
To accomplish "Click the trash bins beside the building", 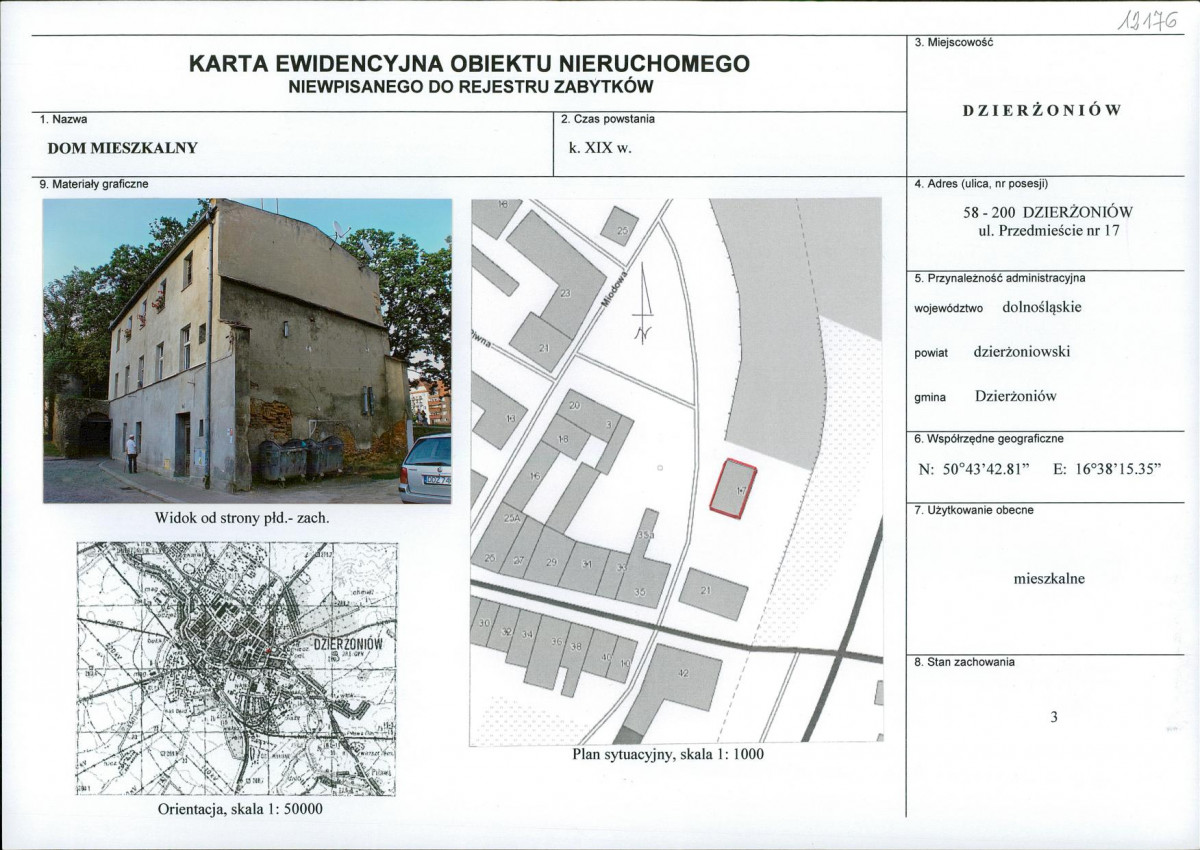I will tap(298, 457).
